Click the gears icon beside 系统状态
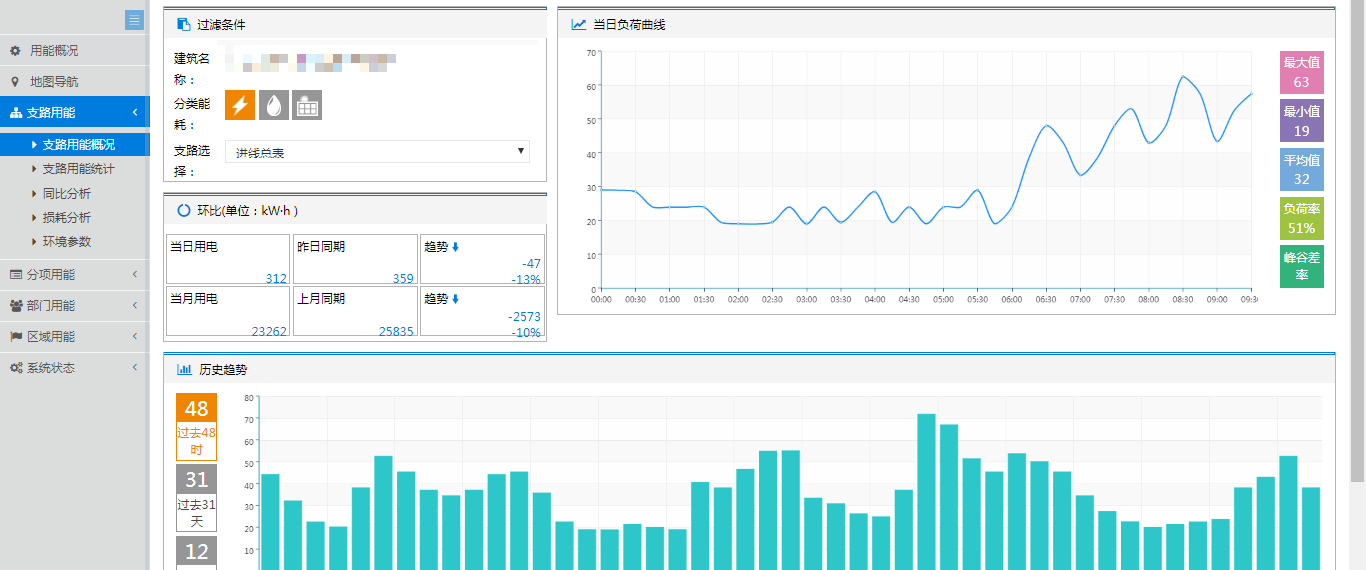 click(x=16, y=368)
